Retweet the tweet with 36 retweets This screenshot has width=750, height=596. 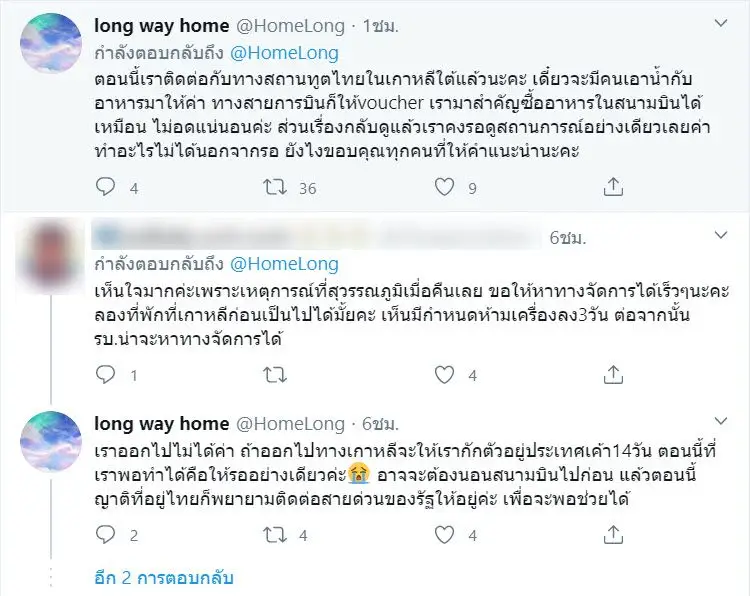coord(272,186)
